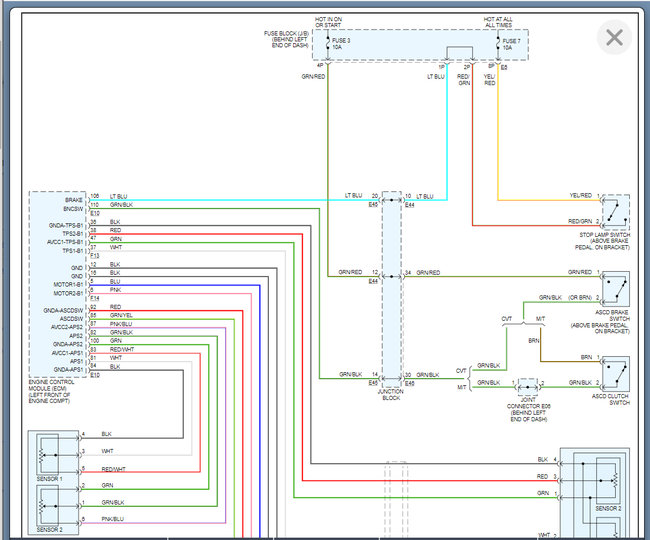
Task: Click the ASCD clutch switch symbol
Action: coord(616,374)
